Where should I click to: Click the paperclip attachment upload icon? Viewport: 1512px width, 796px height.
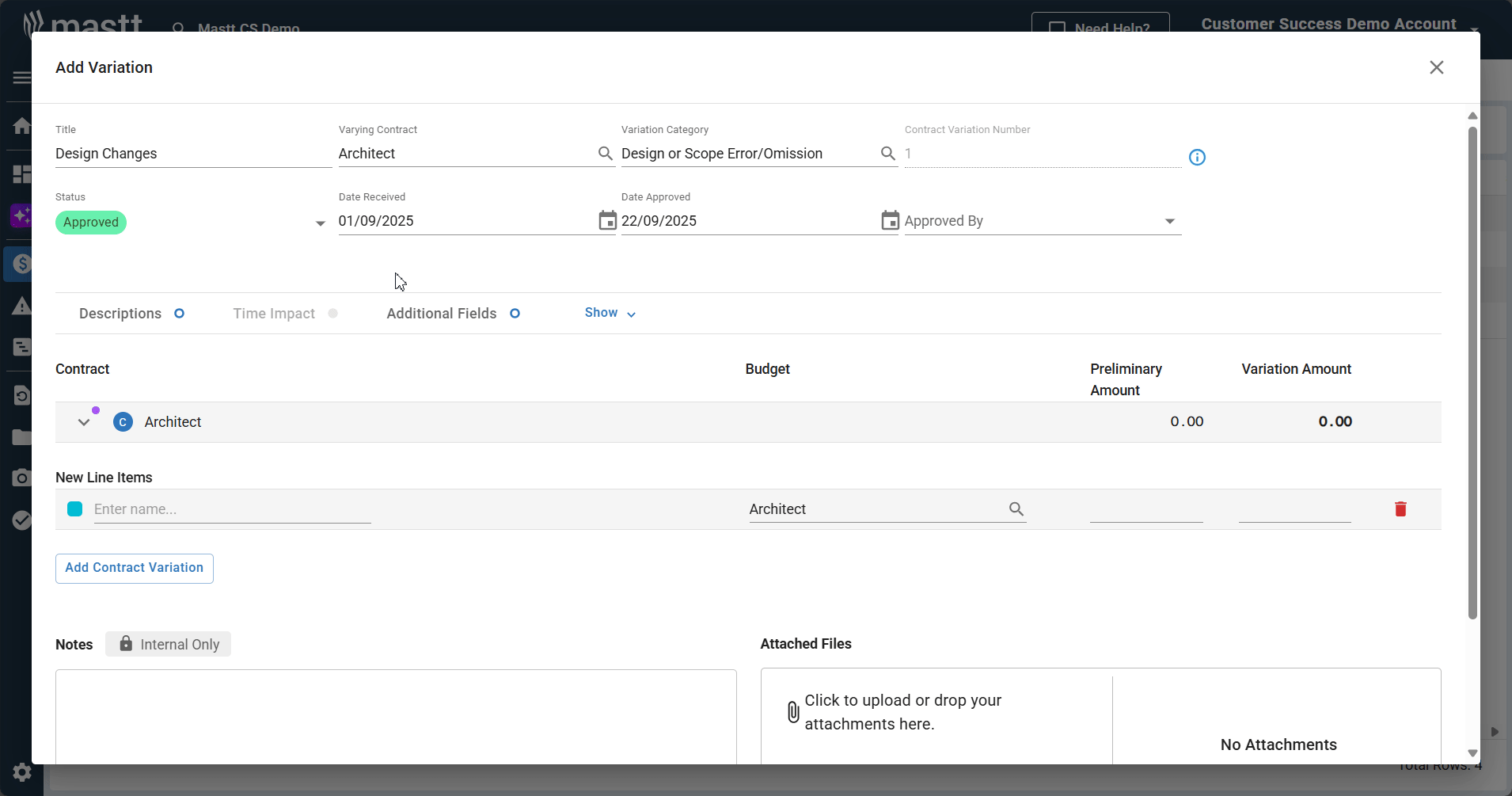793,712
